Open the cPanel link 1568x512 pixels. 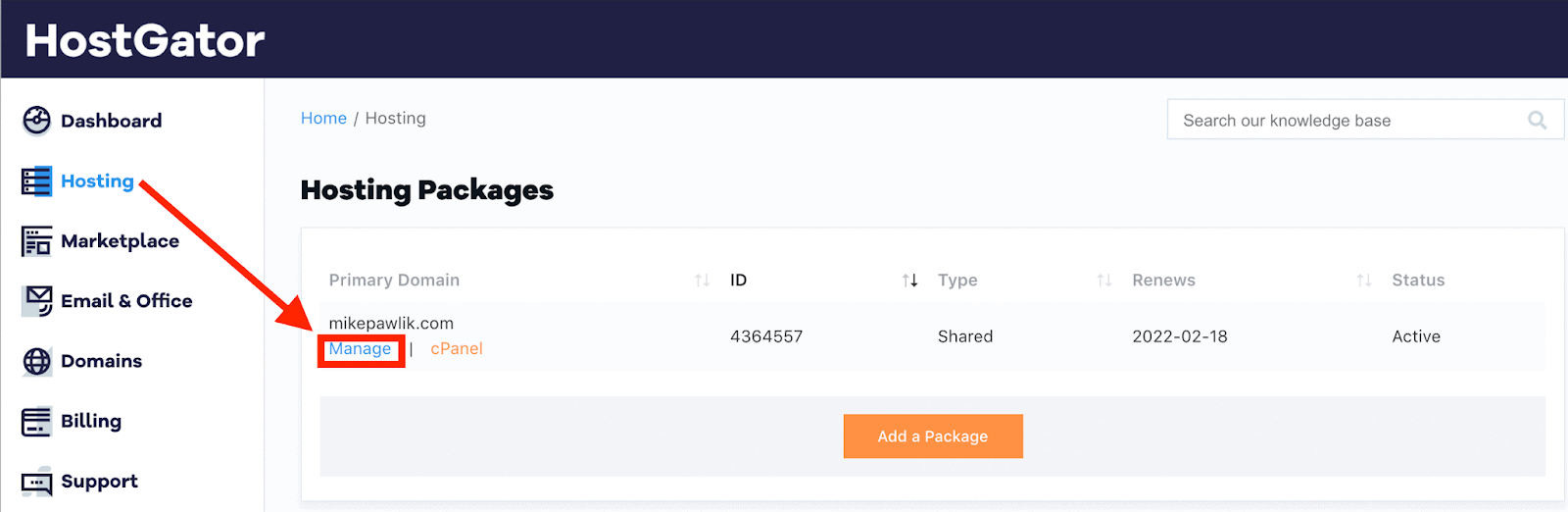pos(457,349)
